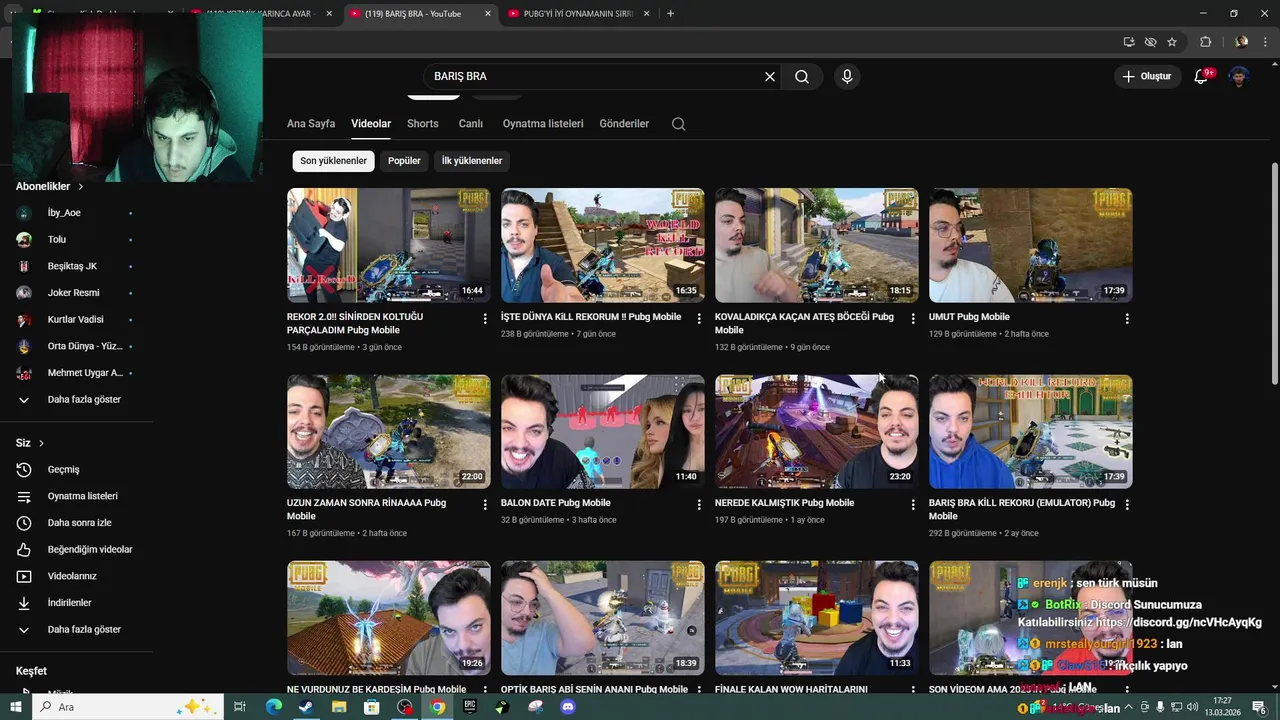This screenshot has height=720, width=1280.
Task: Click the Chrome profile avatar
Action: tap(1241, 42)
